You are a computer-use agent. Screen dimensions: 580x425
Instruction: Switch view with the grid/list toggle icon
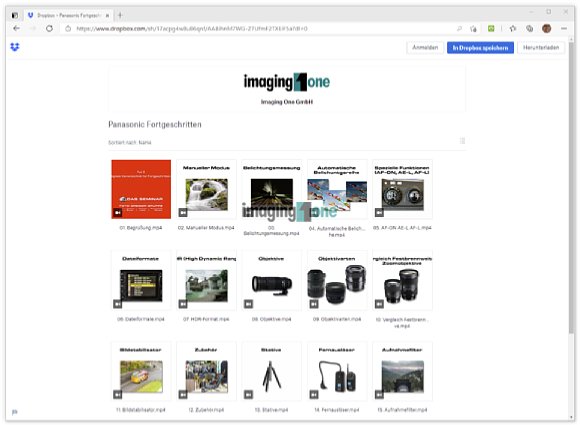[462, 141]
